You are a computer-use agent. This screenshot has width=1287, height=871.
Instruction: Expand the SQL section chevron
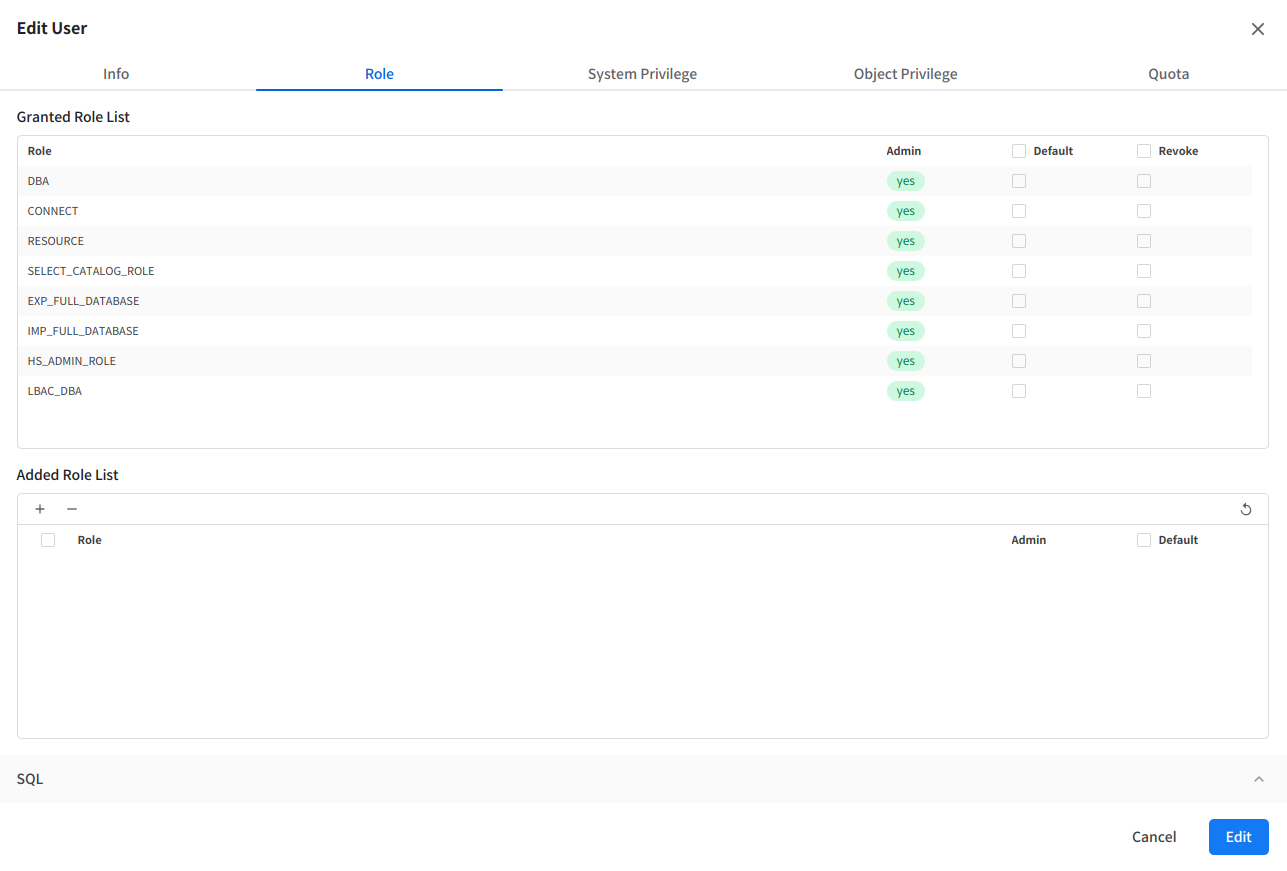point(1259,779)
